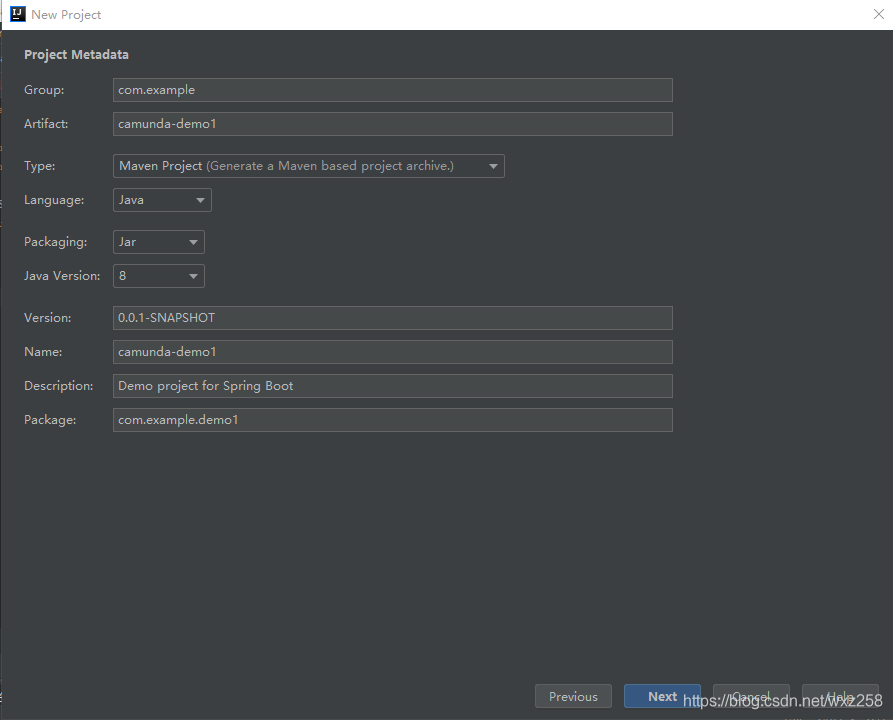This screenshot has height=720, width=893.
Task: Click the Cancel button
Action: click(751, 696)
